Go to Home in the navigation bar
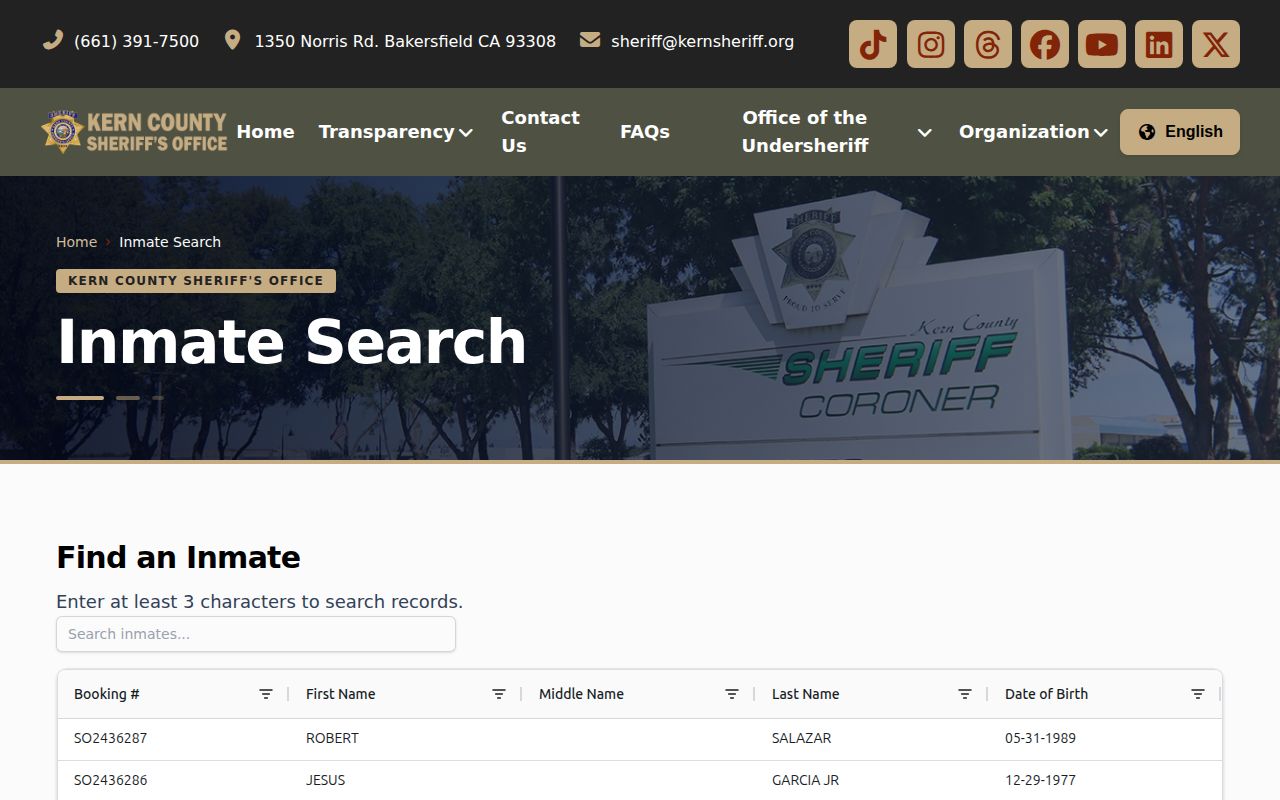 pos(265,132)
